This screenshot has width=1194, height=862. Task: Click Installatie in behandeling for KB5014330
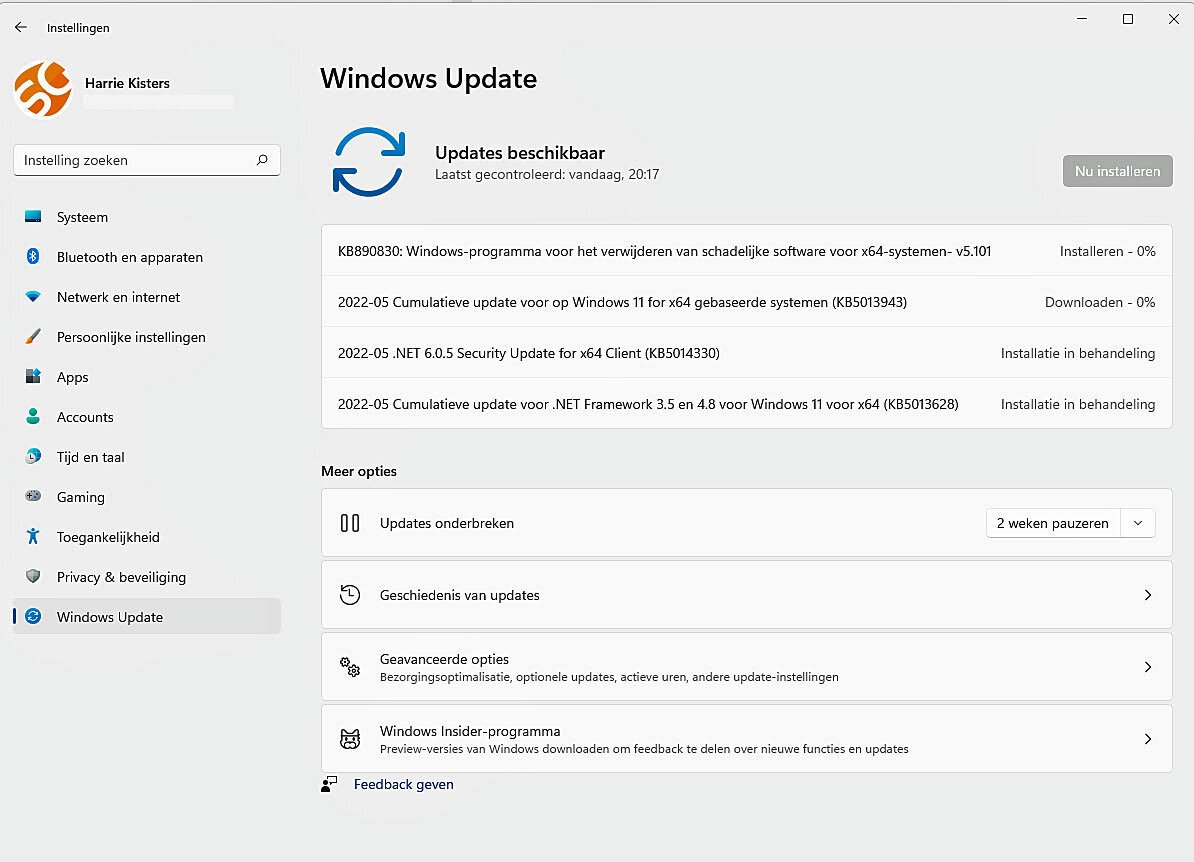tap(1077, 353)
